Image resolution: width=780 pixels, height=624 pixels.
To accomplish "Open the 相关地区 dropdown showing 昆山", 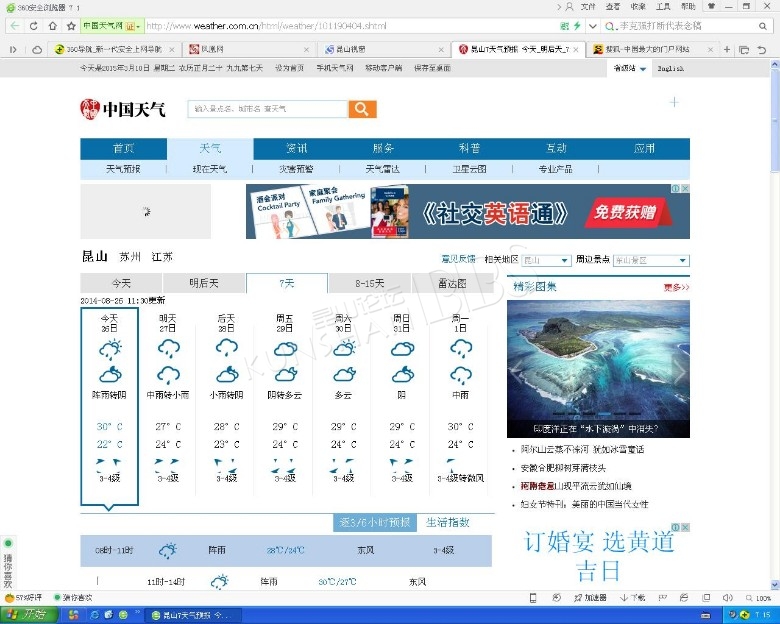I will click(x=546, y=260).
